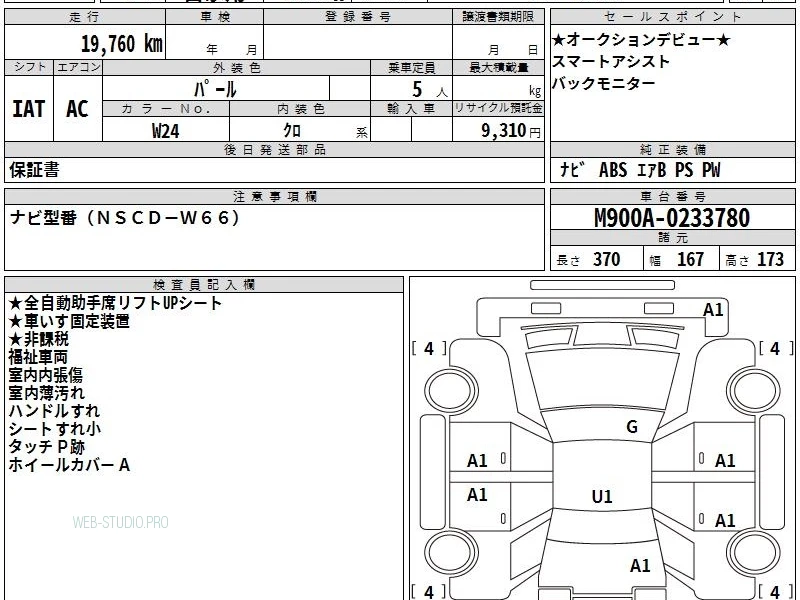Click A1 on left front door
Viewport: 800px width, 600px height.
478,461
